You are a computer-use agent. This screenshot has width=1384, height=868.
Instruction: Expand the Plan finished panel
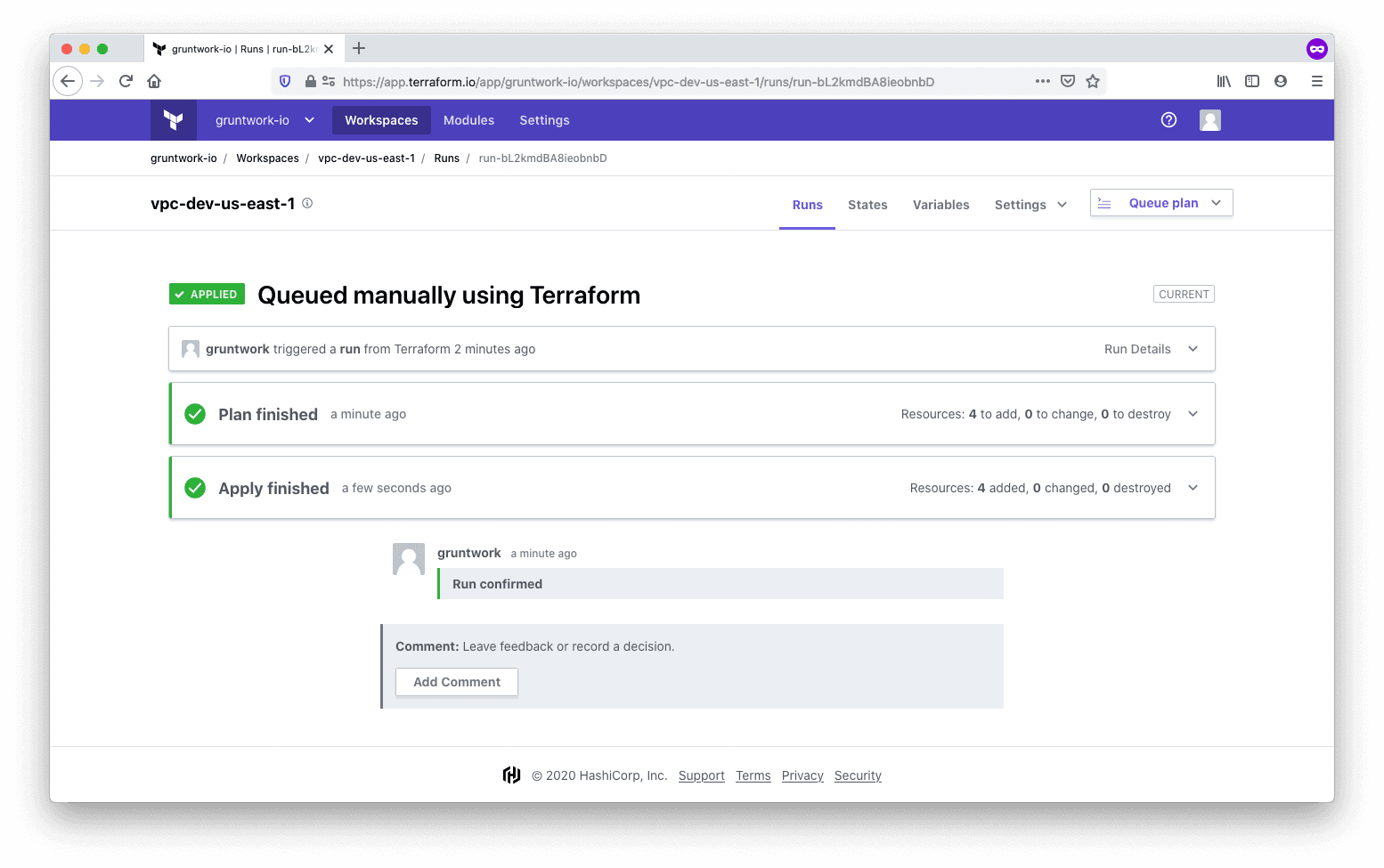[x=1193, y=414]
